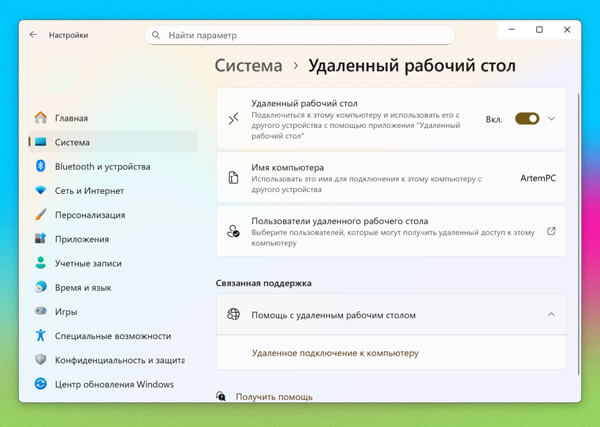Maximize the Settings window
600x427 pixels.
coord(539,29)
